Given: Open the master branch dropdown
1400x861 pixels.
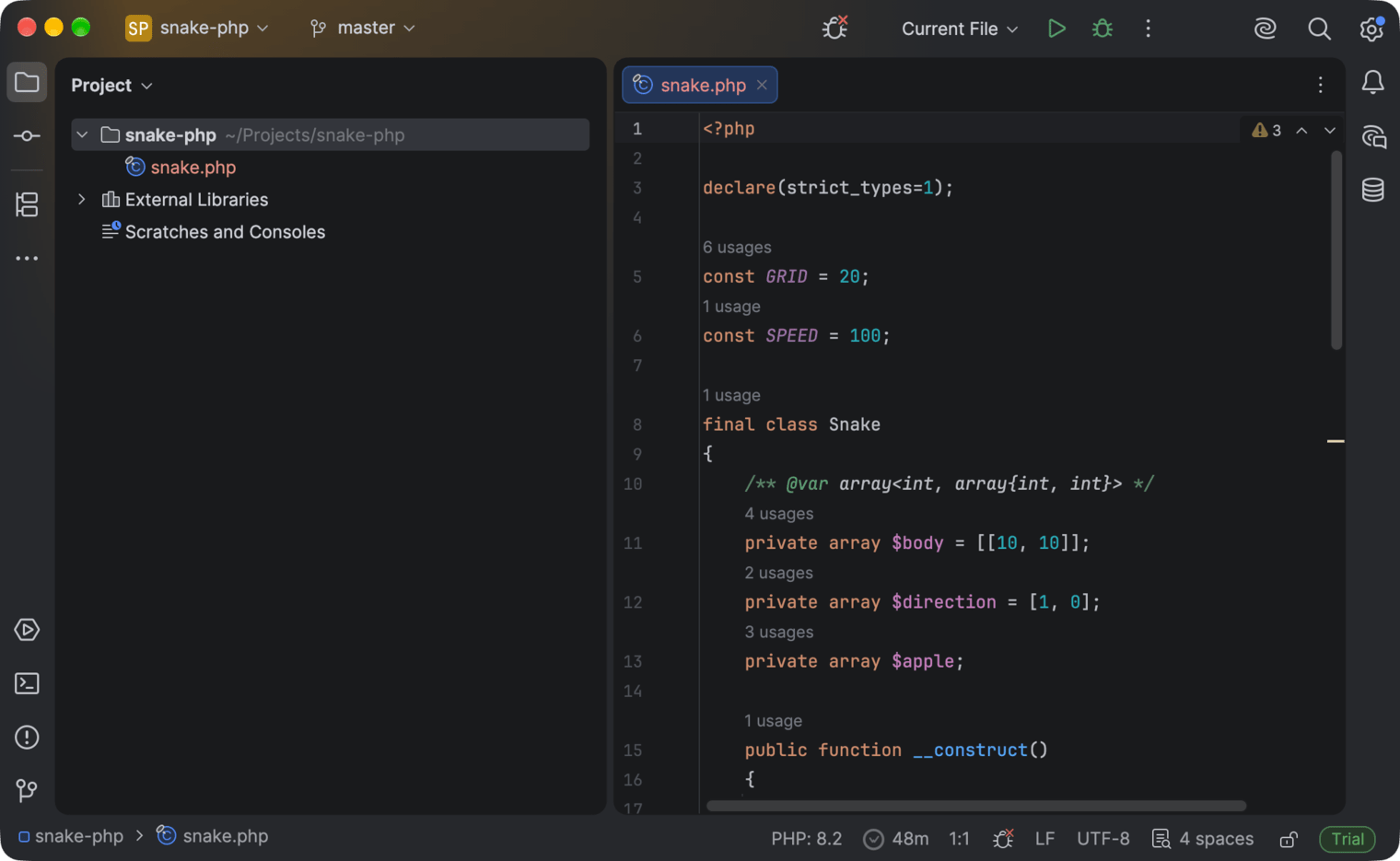Looking at the screenshot, I should (x=362, y=29).
